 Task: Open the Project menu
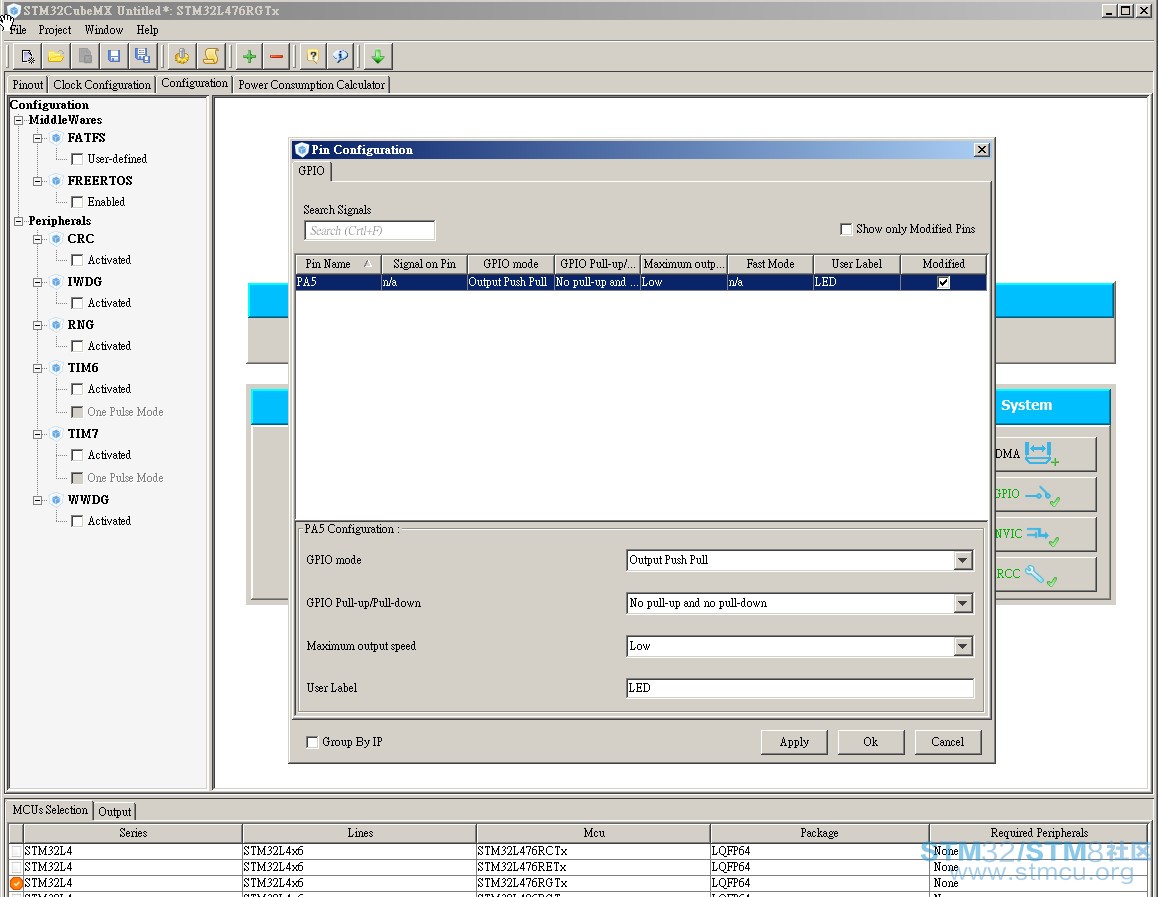click(55, 30)
